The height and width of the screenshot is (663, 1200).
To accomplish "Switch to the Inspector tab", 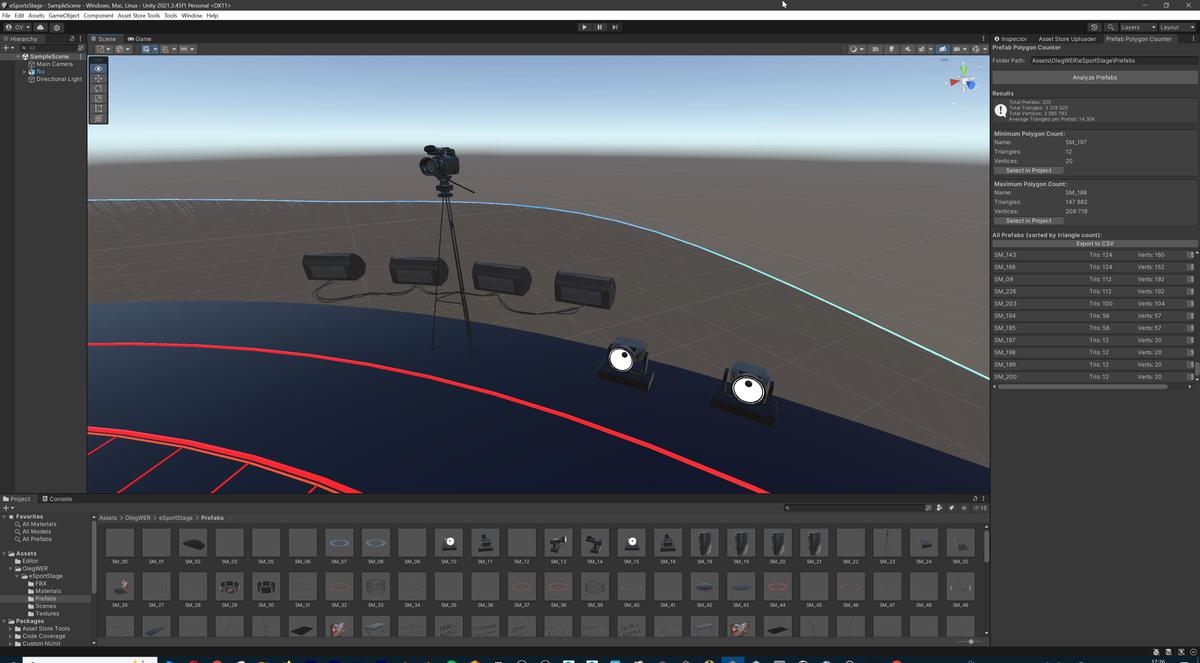I will point(1013,39).
